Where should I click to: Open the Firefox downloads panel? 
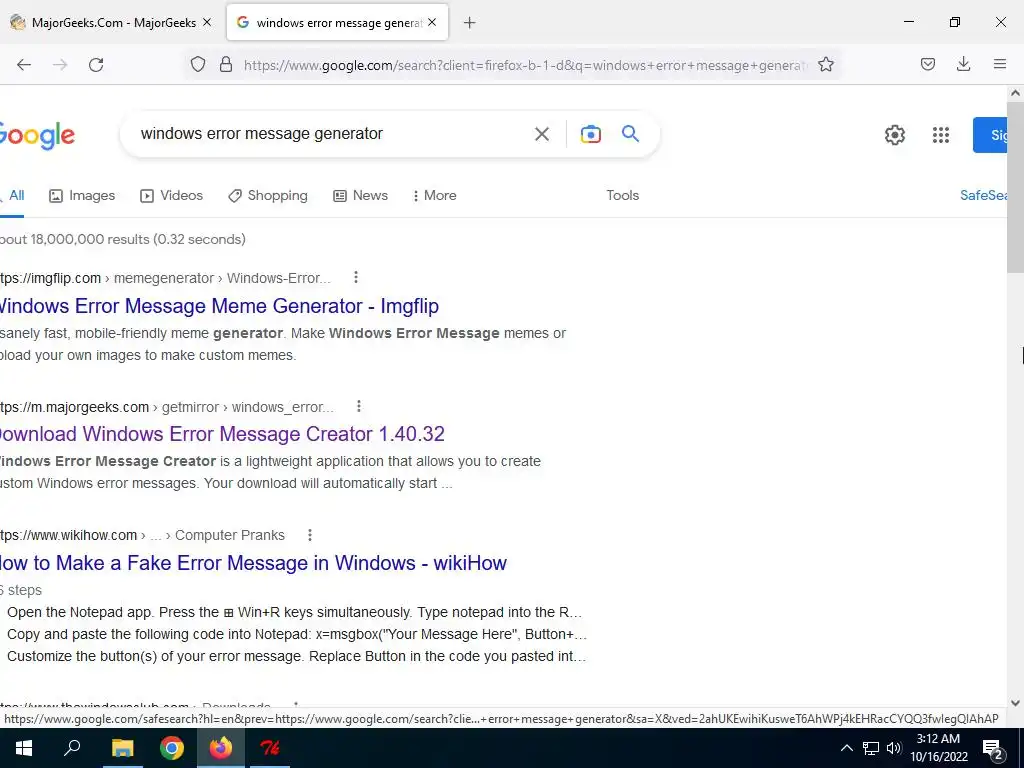(x=963, y=64)
